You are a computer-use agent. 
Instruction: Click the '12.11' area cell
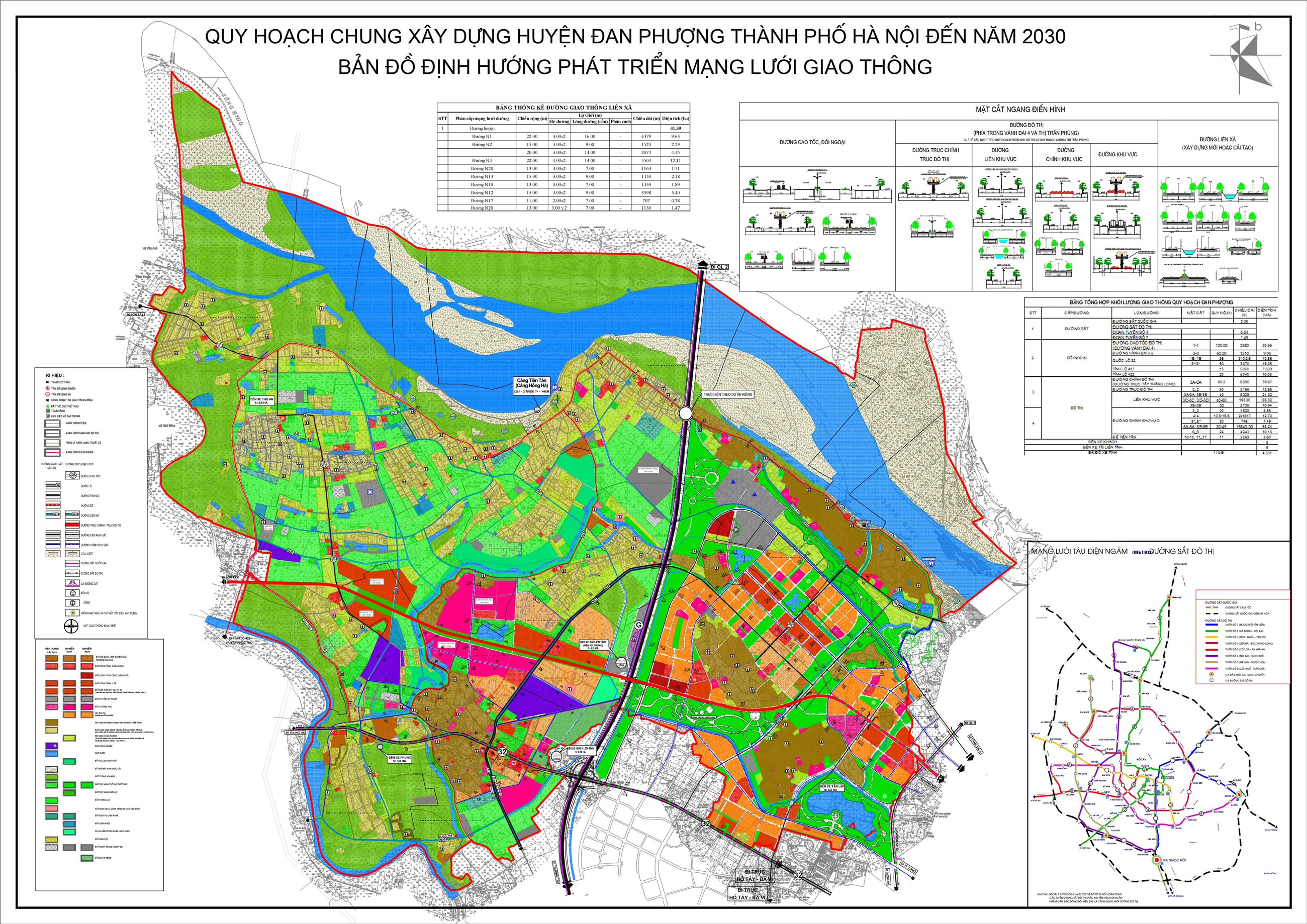pos(675,160)
